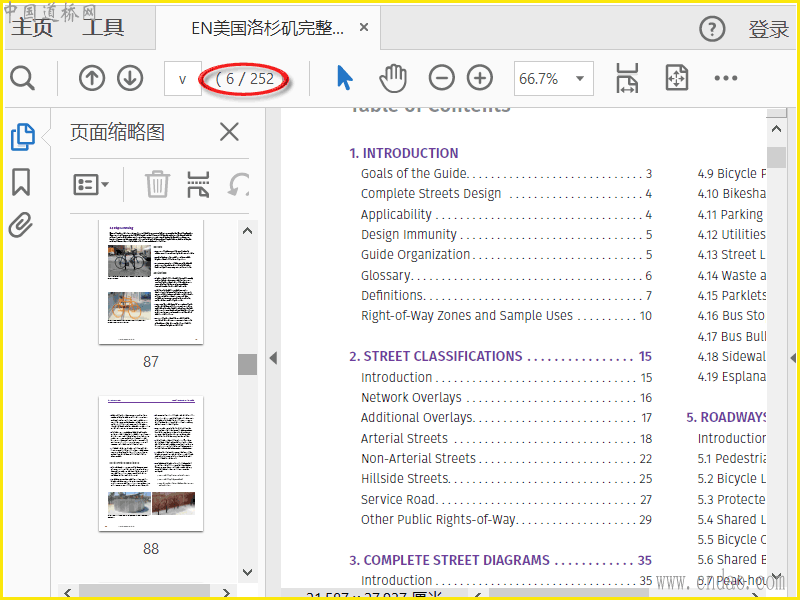Screen dimensions: 800x600
Task: Open the attachments paperclip panel
Action: (21, 225)
